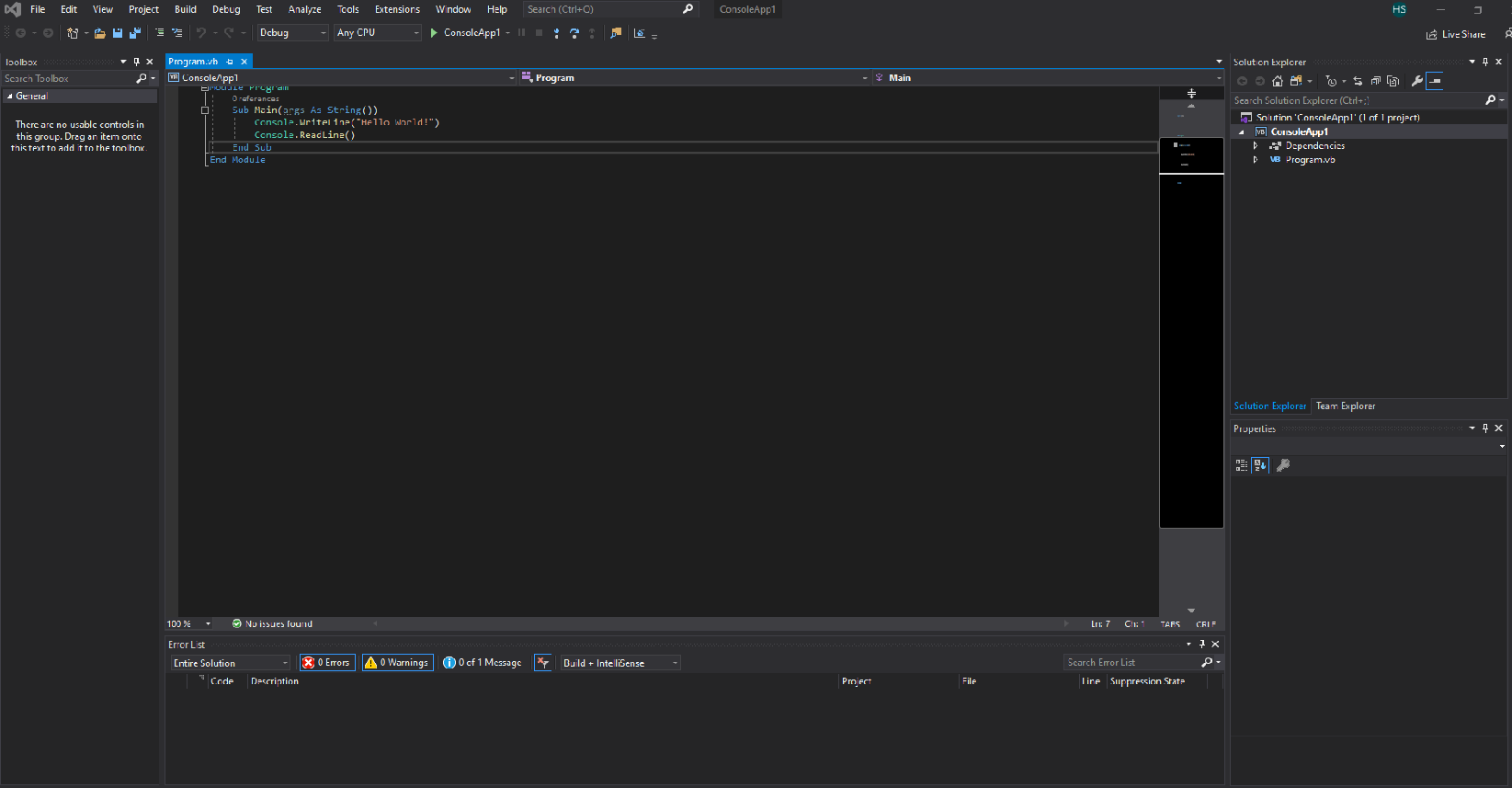
Task: Toggle the 0 Errors filter
Action: pyautogui.click(x=327, y=663)
